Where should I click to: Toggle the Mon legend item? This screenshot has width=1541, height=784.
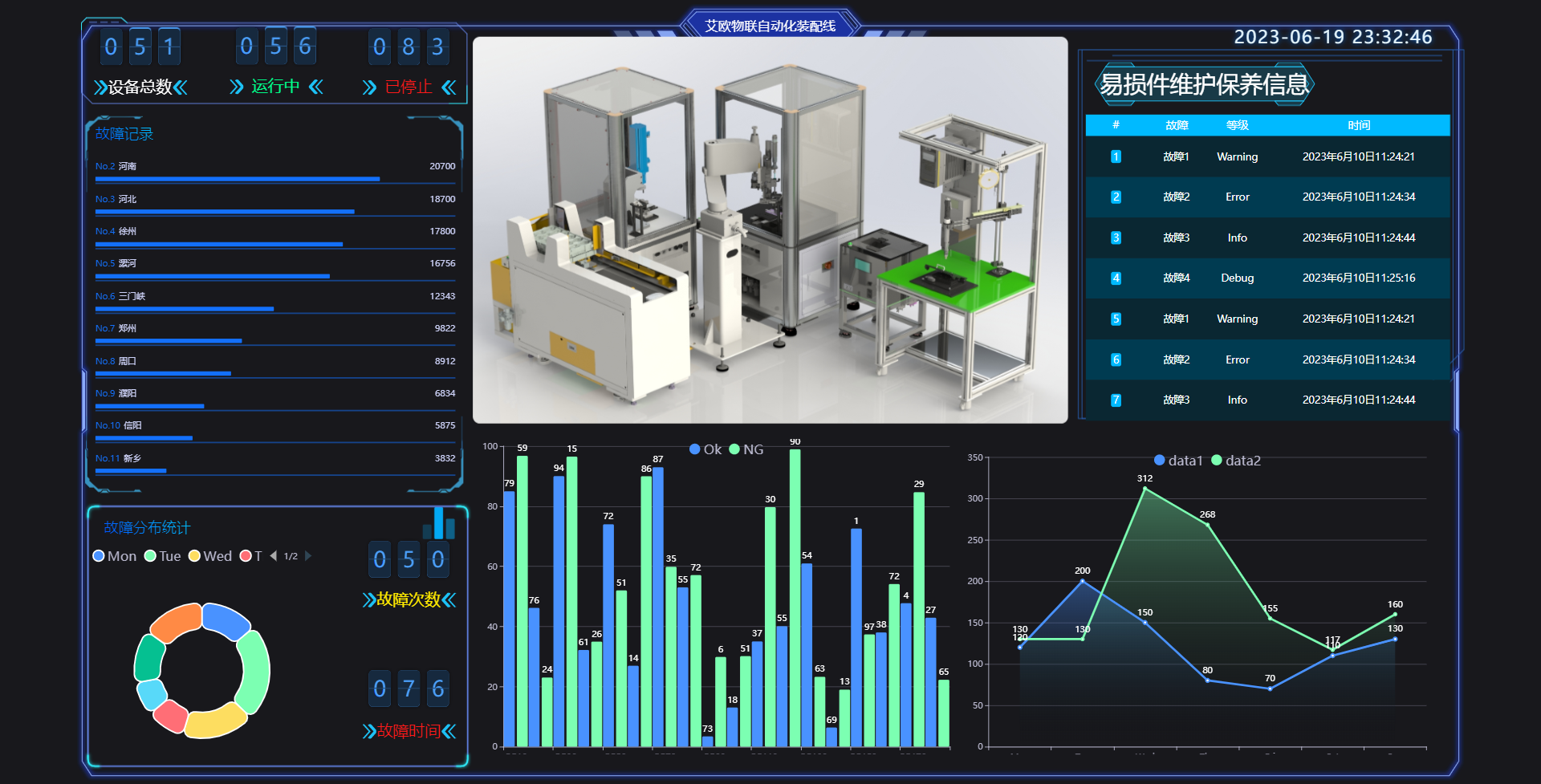pyautogui.click(x=115, y=556)
